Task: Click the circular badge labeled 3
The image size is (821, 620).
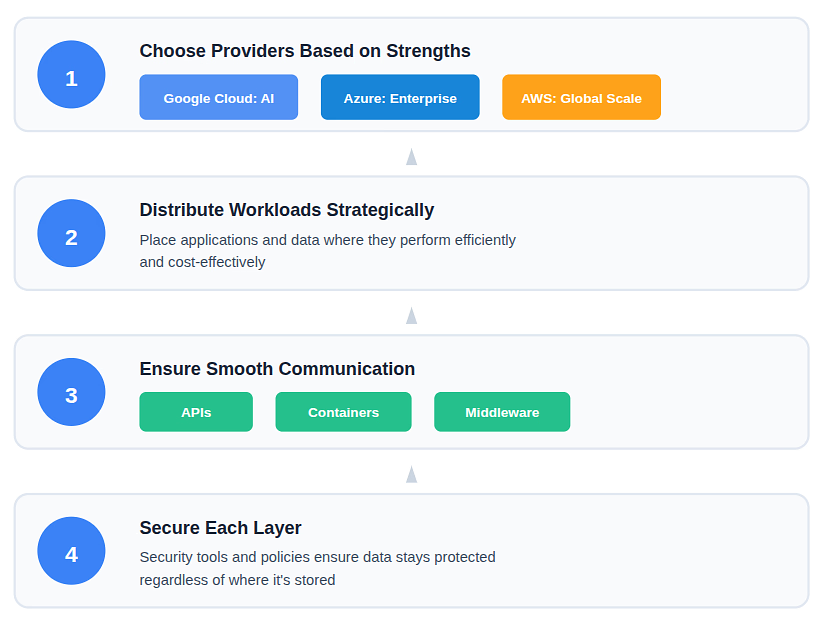Action: (71, 392)
